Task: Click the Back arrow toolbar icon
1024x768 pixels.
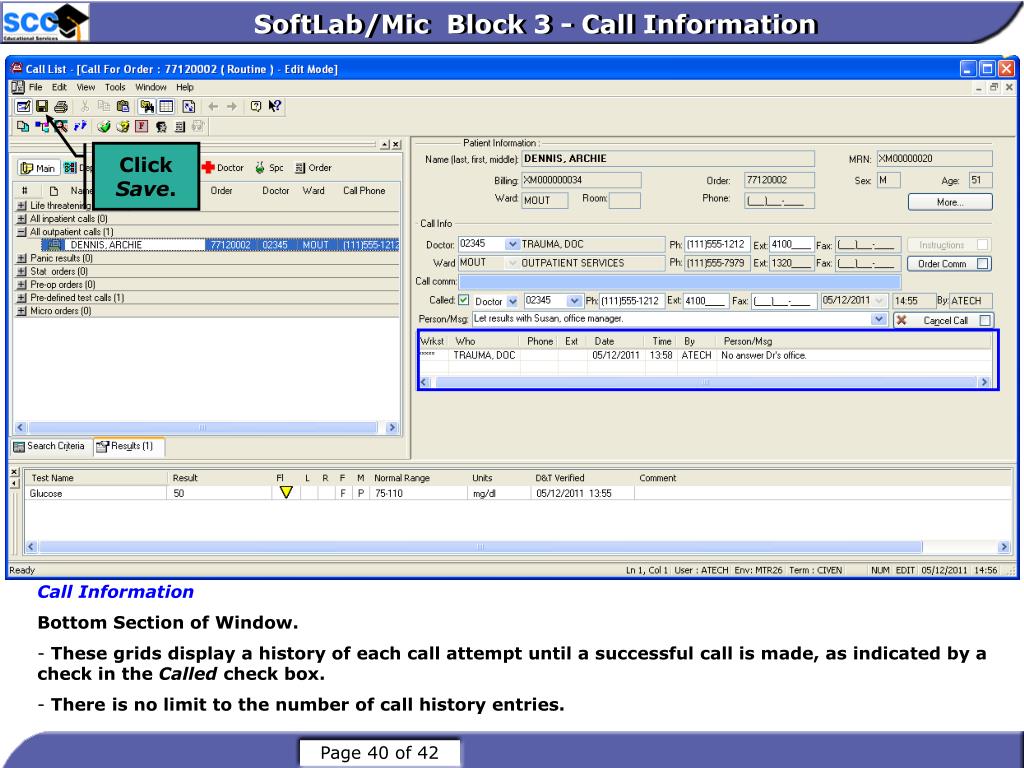Action: [x=213, y=106]
